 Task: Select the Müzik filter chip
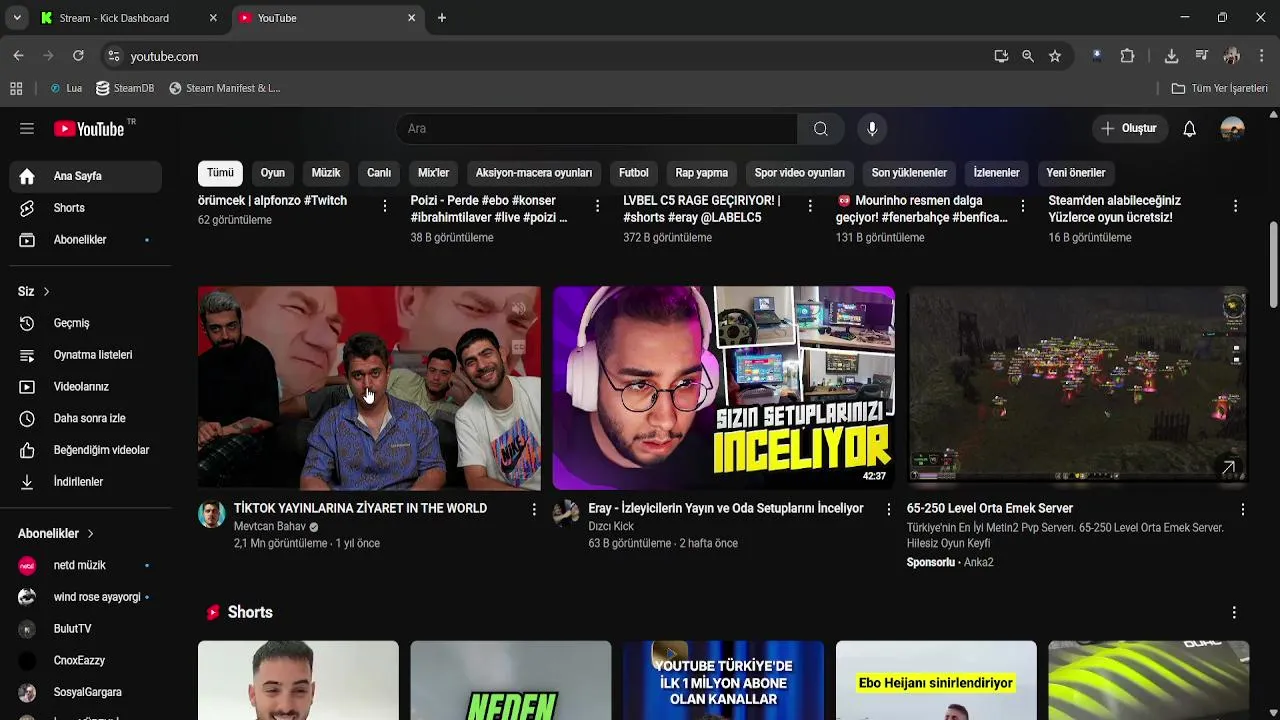pyautogui.click(x=326, y=173)
